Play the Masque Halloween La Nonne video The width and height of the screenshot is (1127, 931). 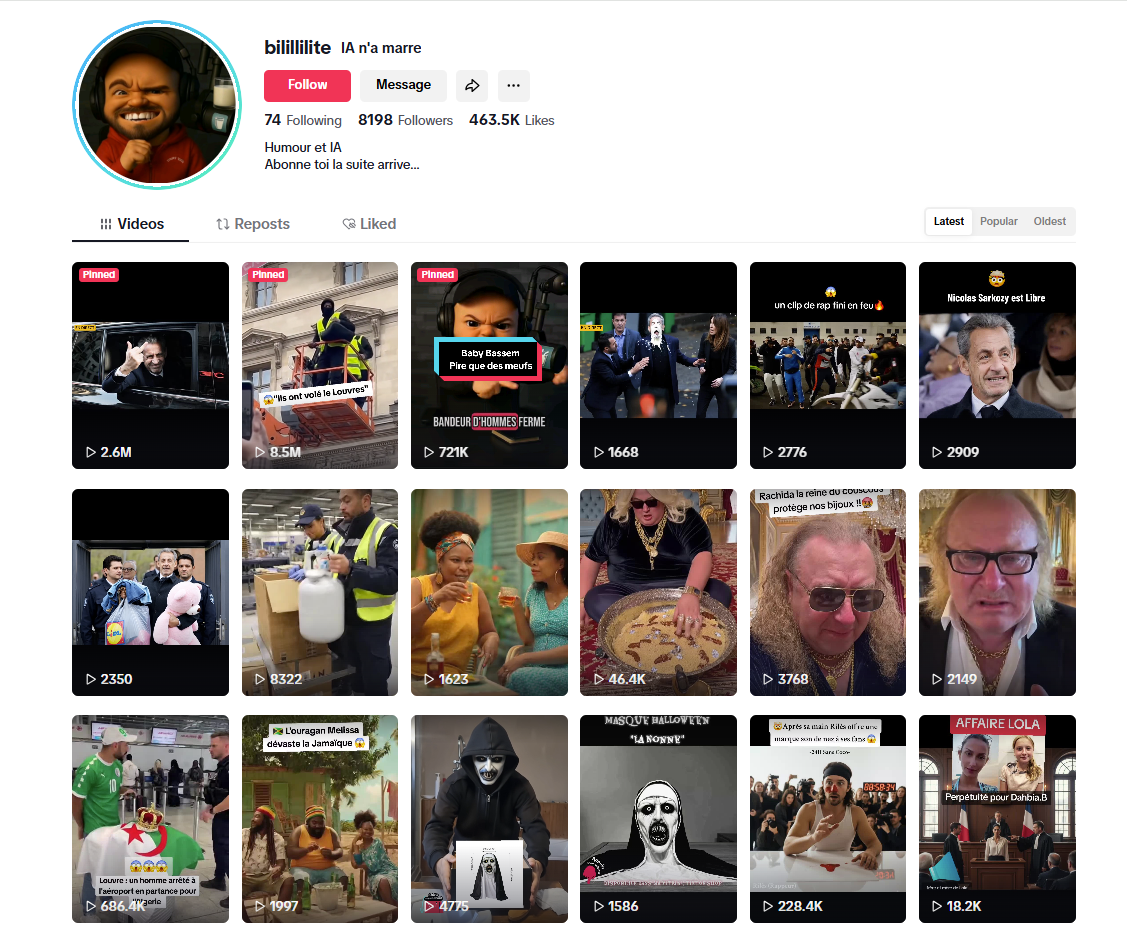point(658,818)
